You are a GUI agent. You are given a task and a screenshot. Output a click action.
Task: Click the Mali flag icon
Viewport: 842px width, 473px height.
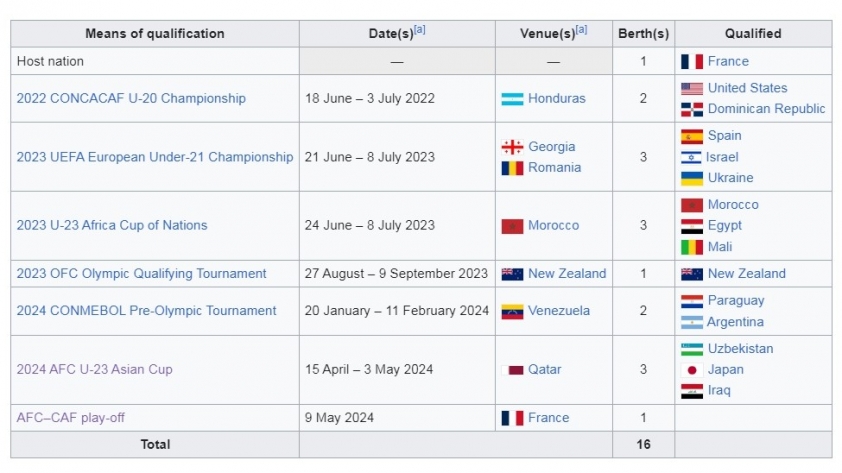(x=692, y=247)
